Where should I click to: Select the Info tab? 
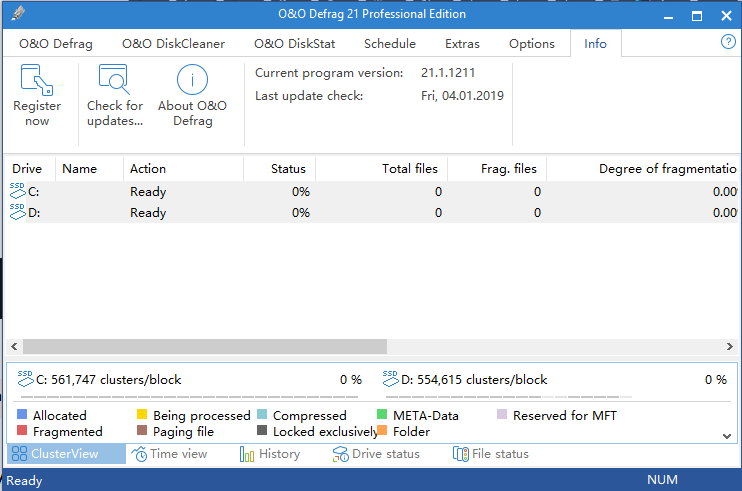point(595,44)
